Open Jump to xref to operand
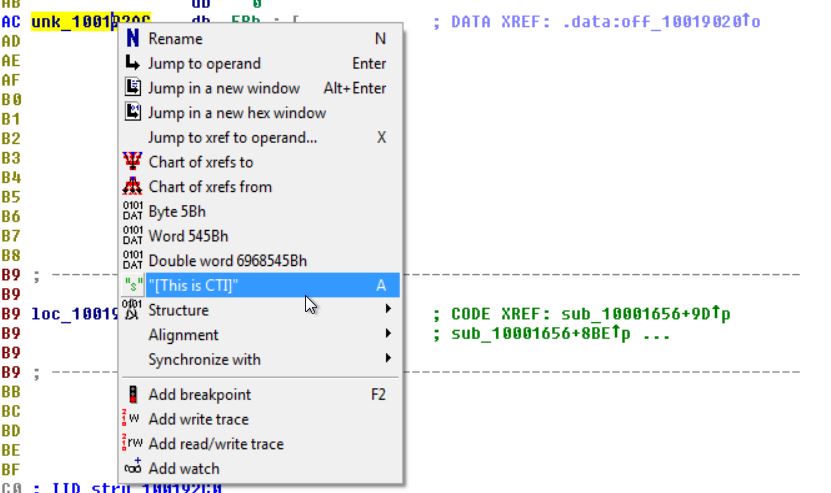 click(x=261, y=137)
